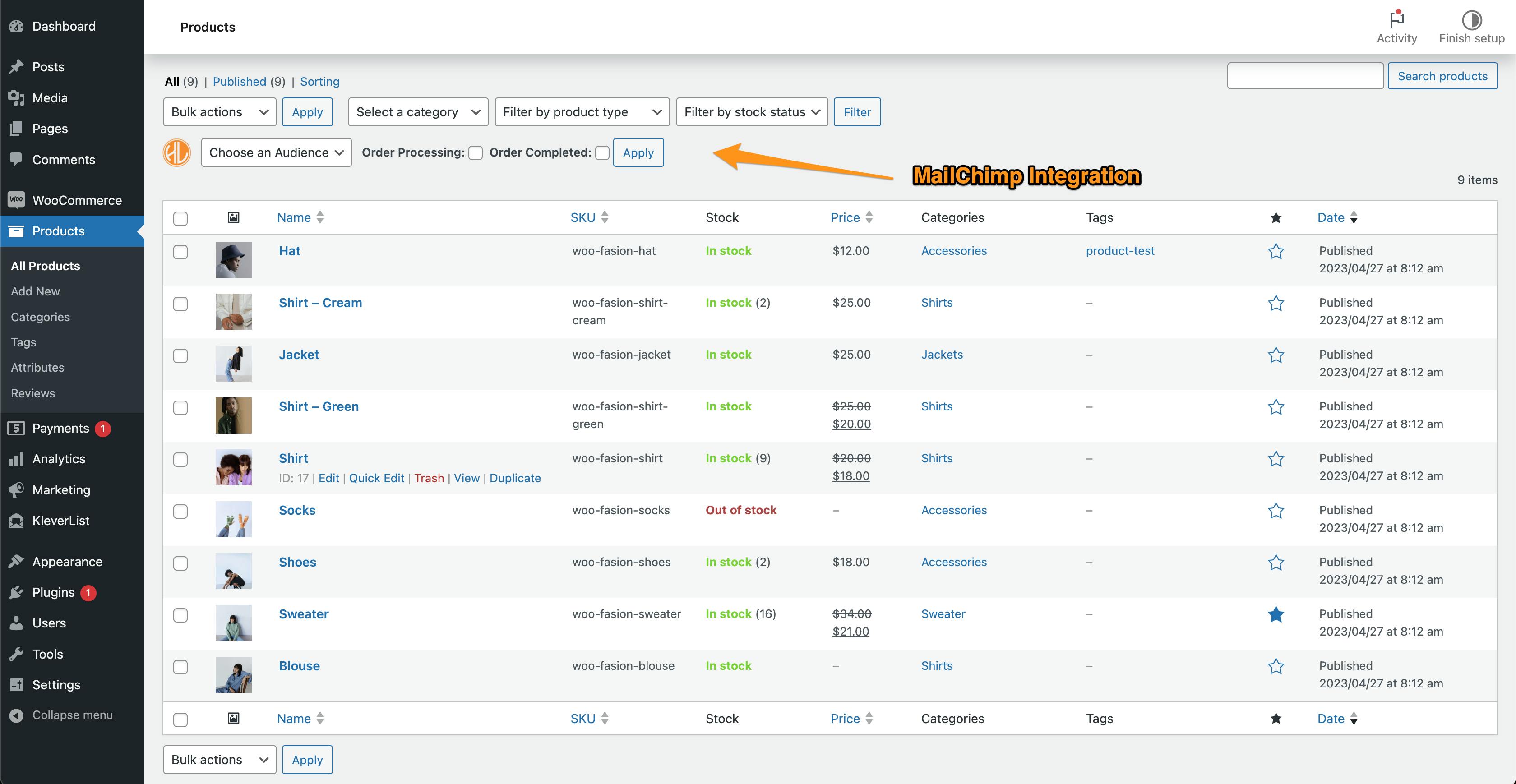Select the Blouse product checkbox

point(180,667)
